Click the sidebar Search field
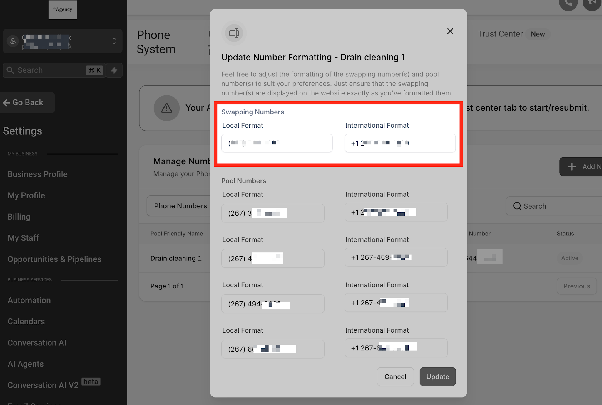The image size is (602, 405). tap(54, 70)
